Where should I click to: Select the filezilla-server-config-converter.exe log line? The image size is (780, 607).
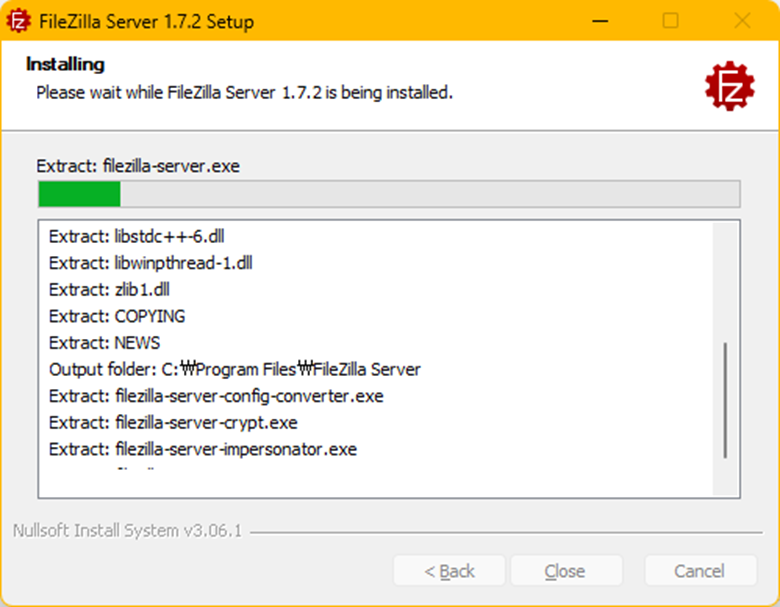pos(216,396)
